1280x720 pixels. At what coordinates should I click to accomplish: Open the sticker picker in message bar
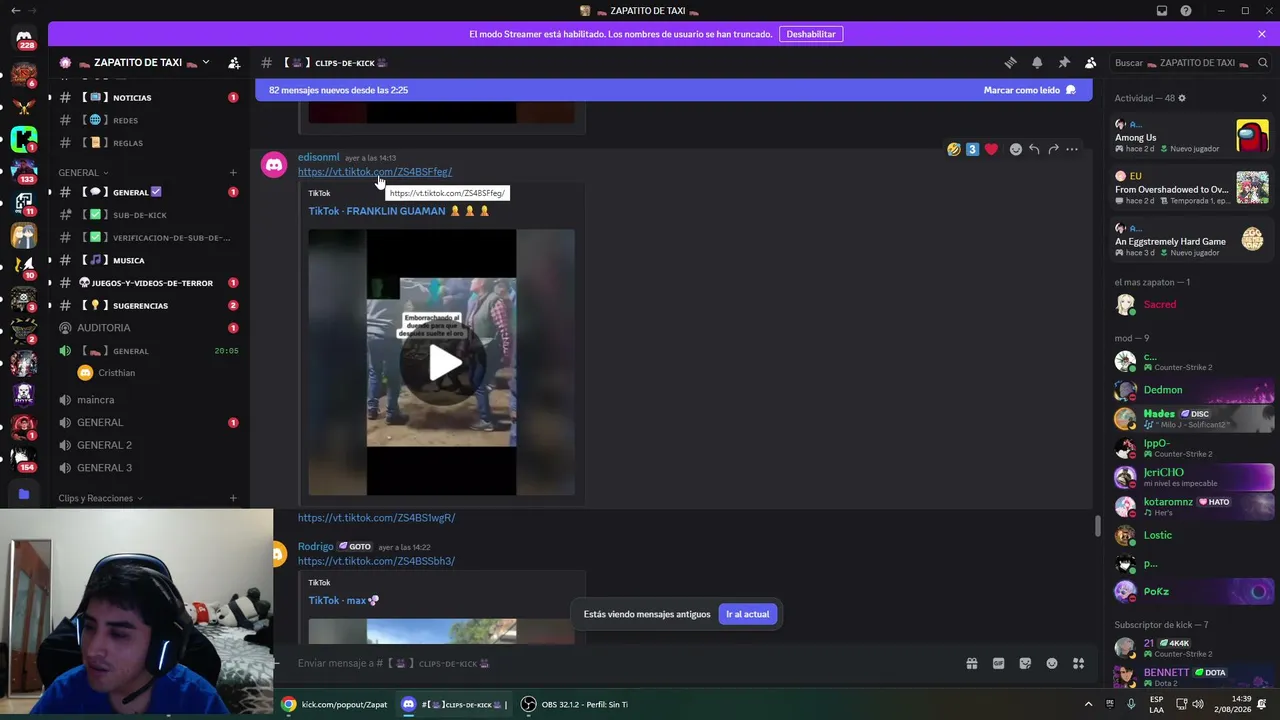click(x=1025, y=663)
